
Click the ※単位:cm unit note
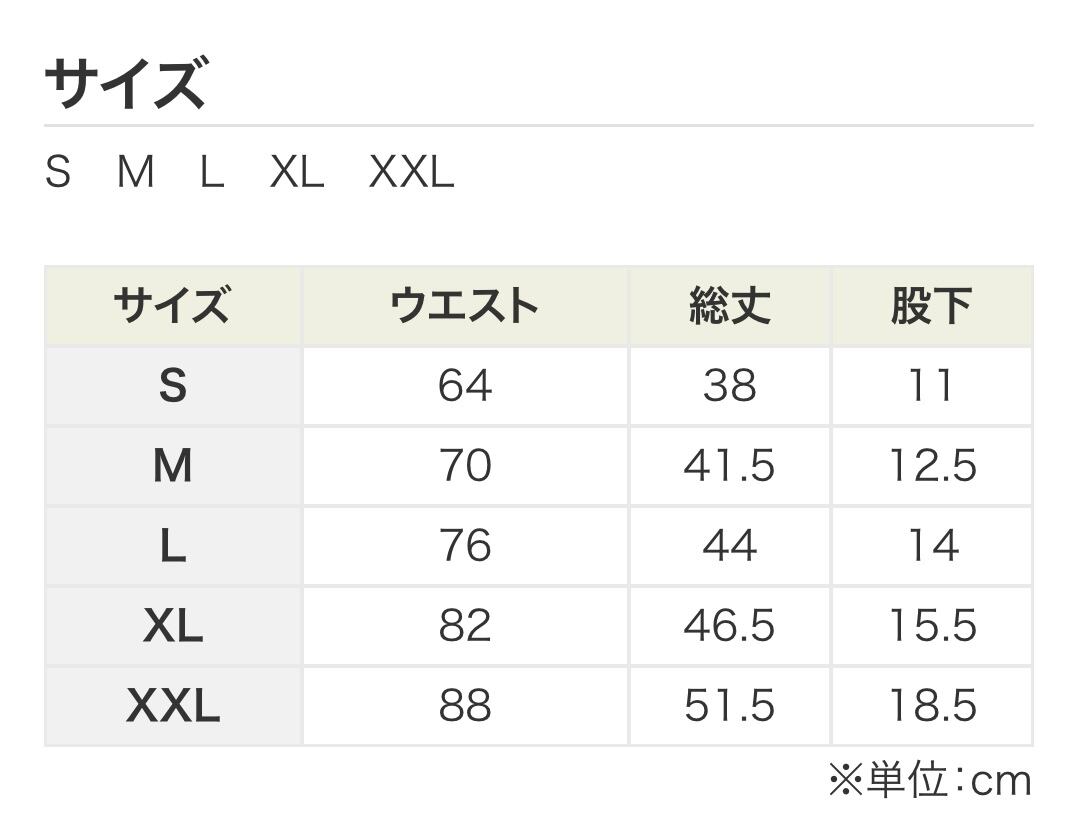pos(929,781)
